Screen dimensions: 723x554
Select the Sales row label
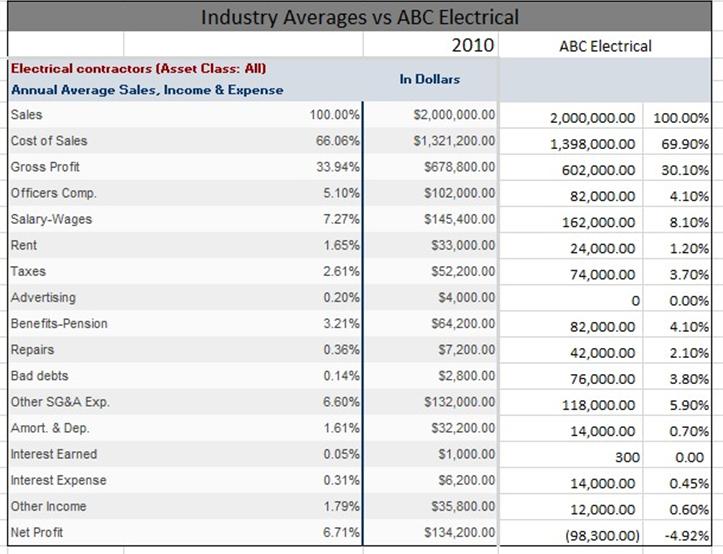click(26, 114)
